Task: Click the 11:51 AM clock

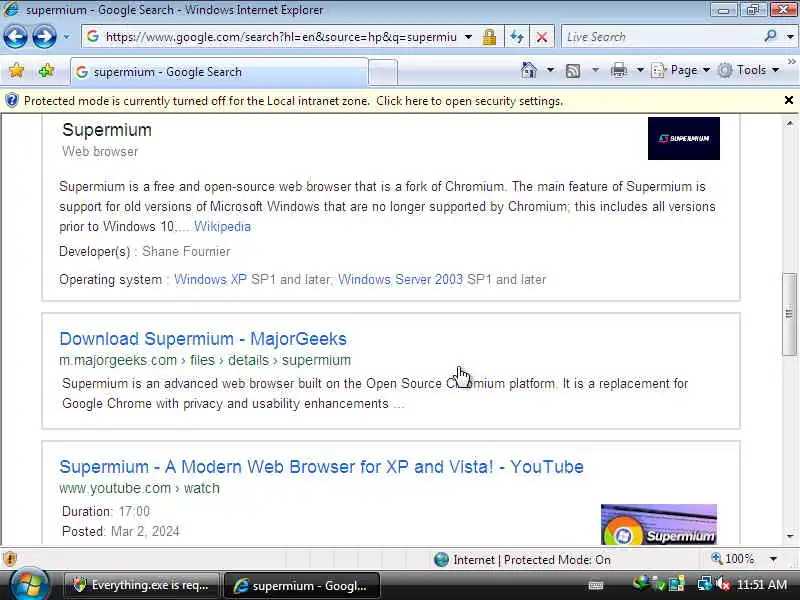Action: [761, 584]
